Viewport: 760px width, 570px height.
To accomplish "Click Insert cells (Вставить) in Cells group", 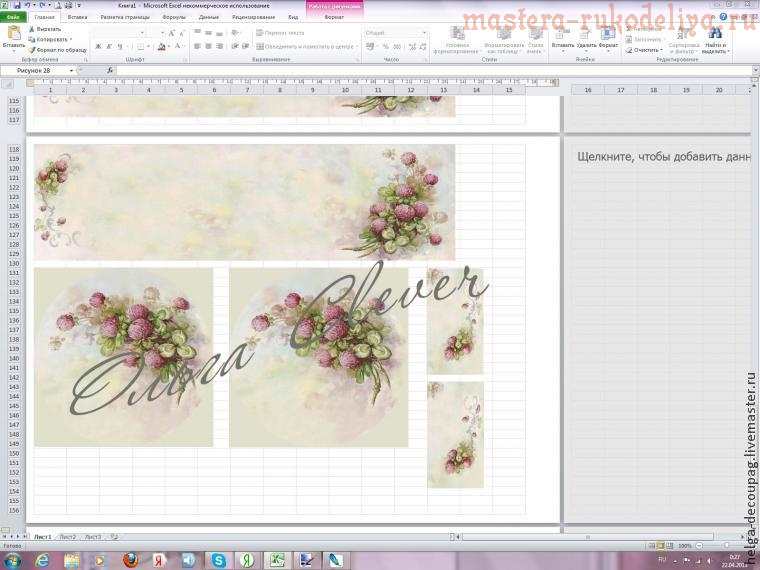I will pos(563,39).
